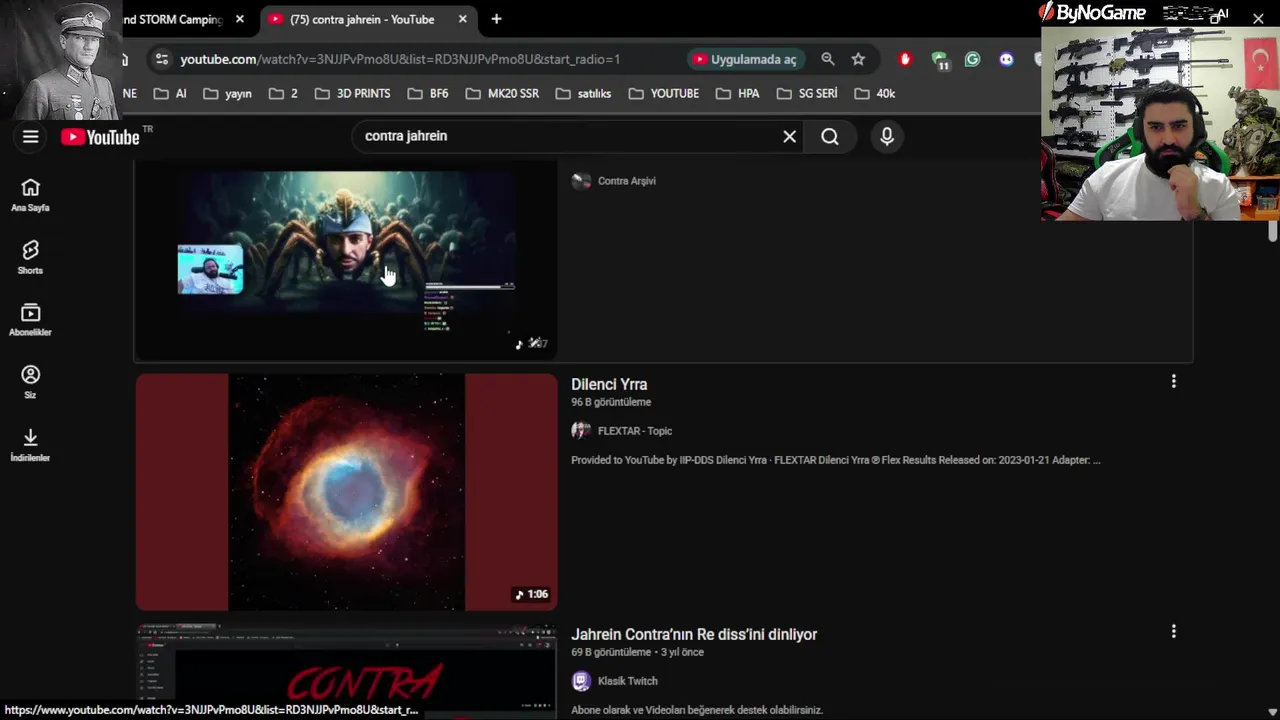Click the browser address bar URL

point(400,59)
